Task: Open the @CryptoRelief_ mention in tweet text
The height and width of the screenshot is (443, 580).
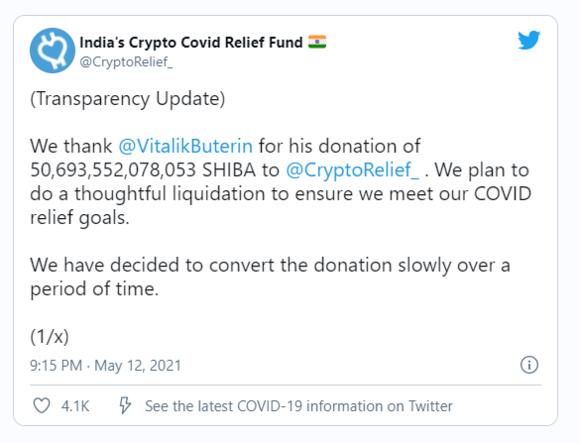Action: click(353, 170)
